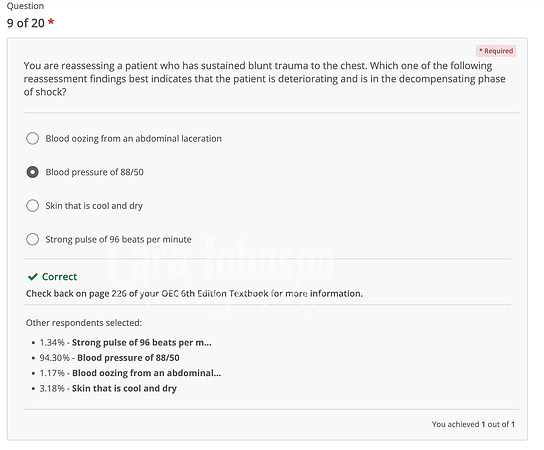This screenshot has width=544, height=450.
Task: Click the 1.17% Blood oozing result row
Action: [x=130, y=373]
